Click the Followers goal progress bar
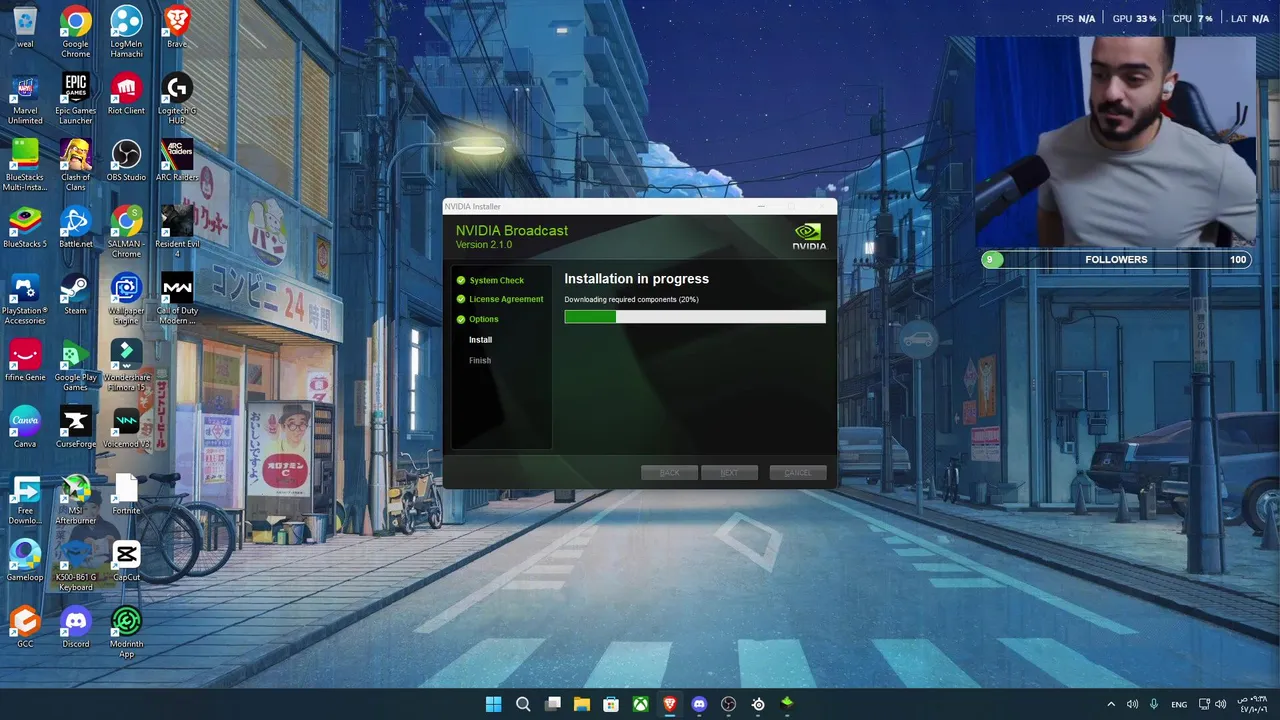This screenshot has width=1280, height=720. point(1117,259)
